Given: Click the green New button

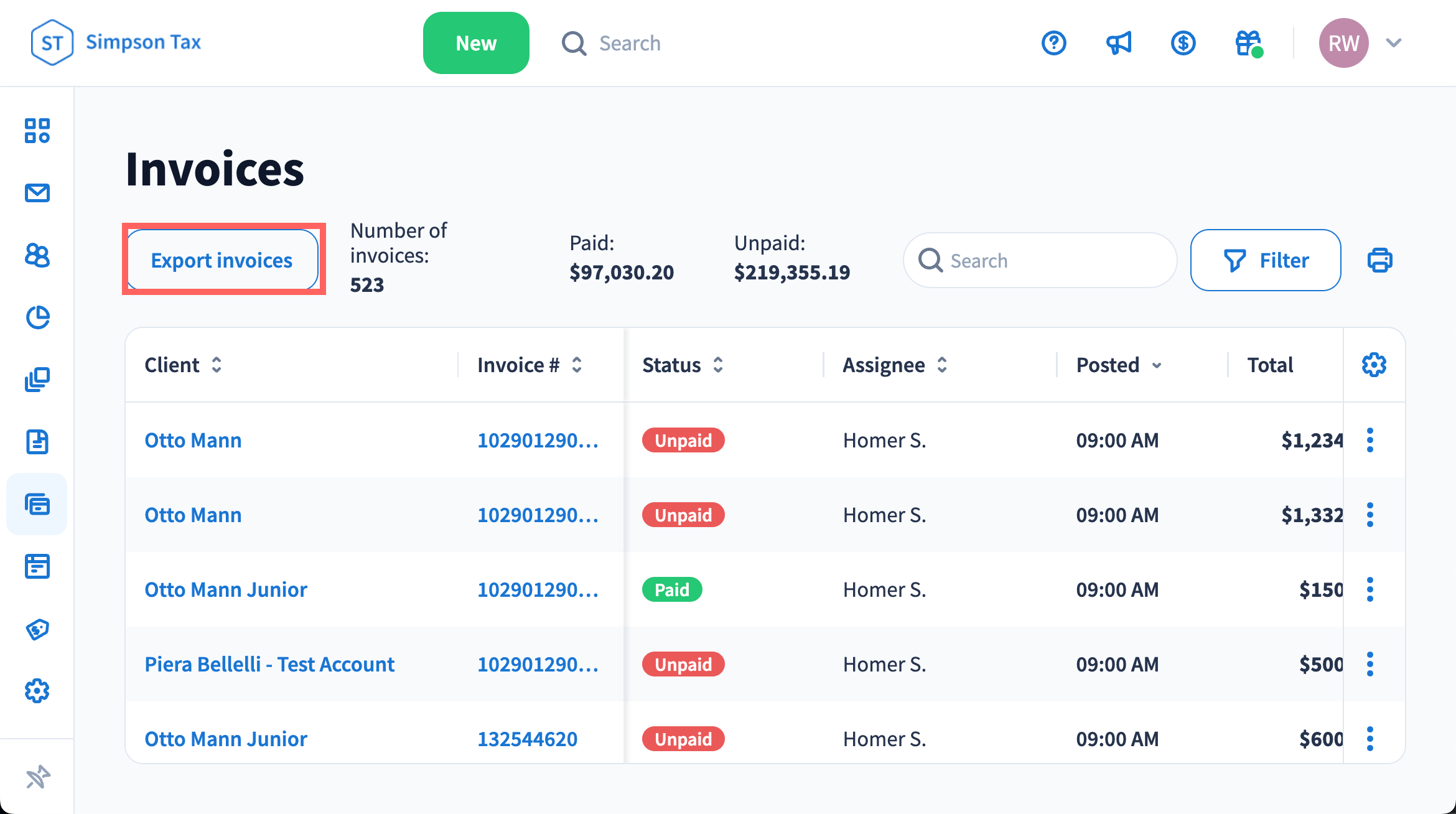Looking at the screenshot, I should tap(476, 43).
